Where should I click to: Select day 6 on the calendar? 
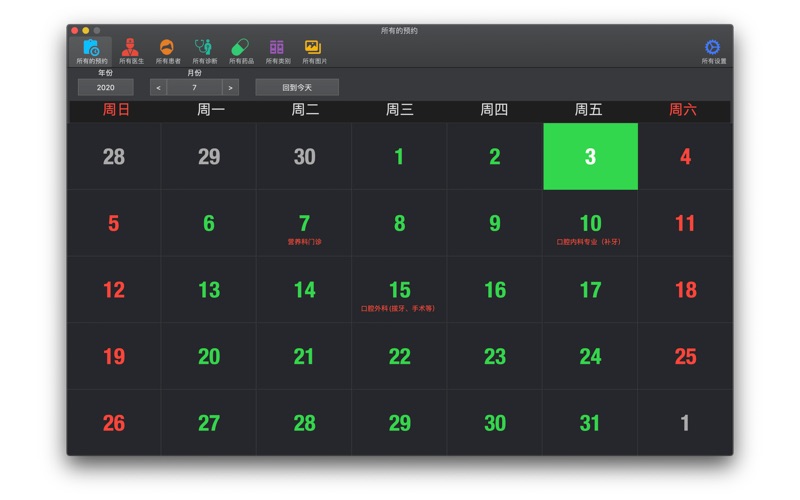(209, 223)
